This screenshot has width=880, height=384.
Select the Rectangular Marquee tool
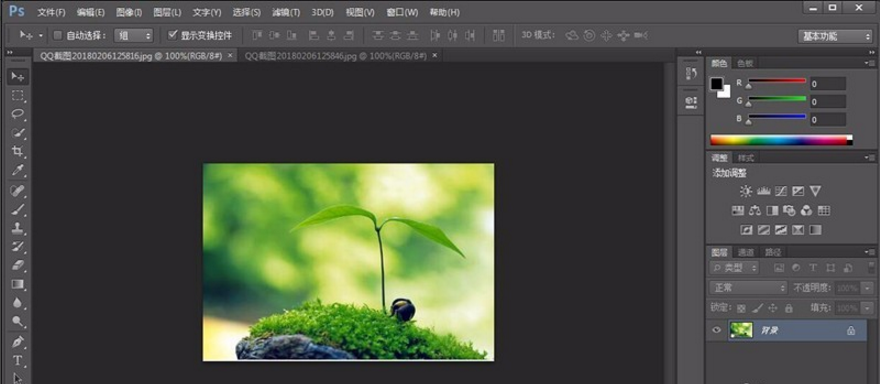tap(18, 95)
